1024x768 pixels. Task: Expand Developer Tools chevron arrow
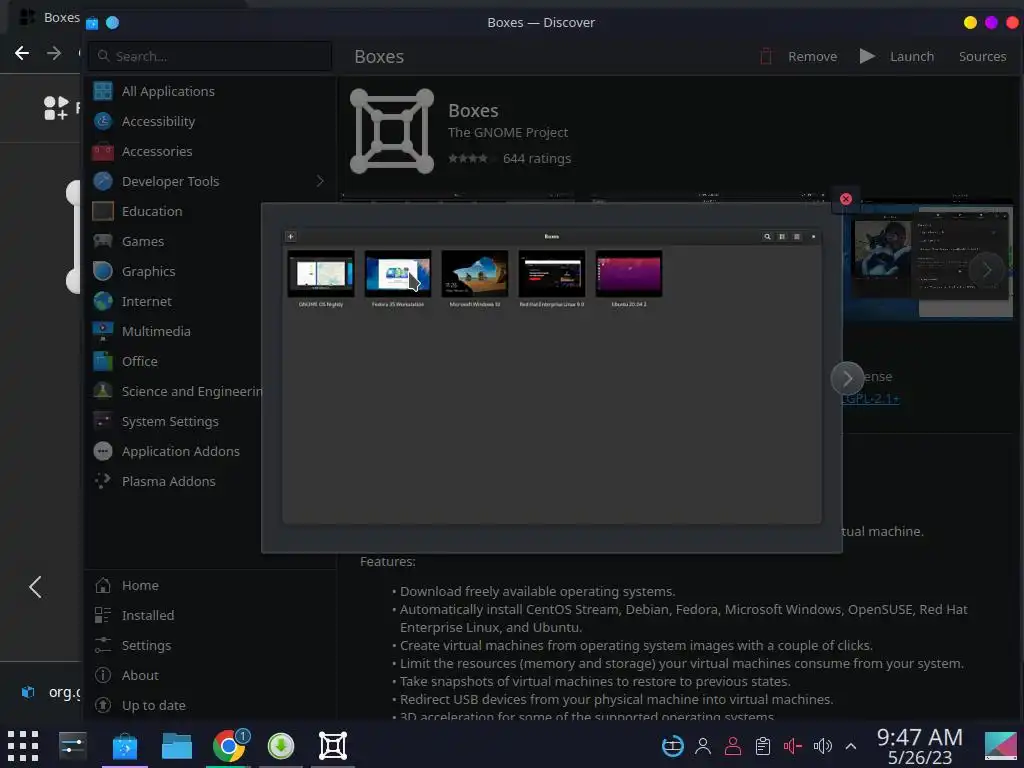320,181
